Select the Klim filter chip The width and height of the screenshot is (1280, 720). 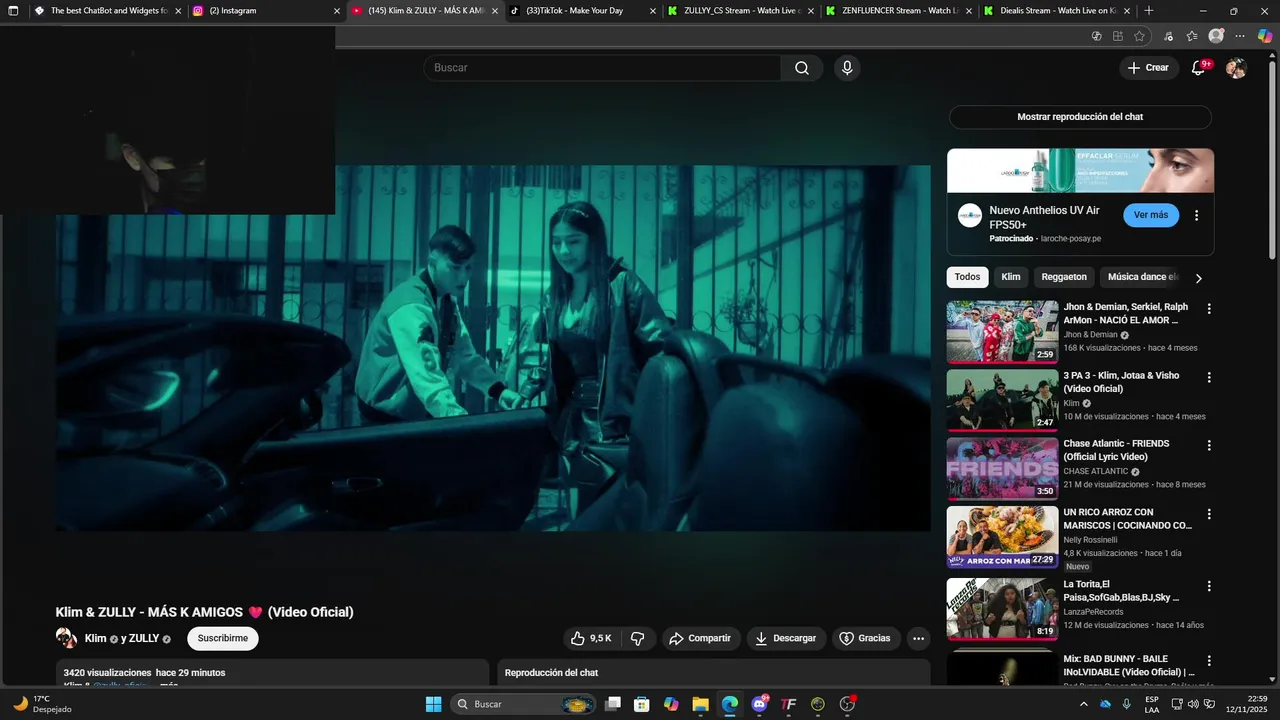(x=1011, y=277)
